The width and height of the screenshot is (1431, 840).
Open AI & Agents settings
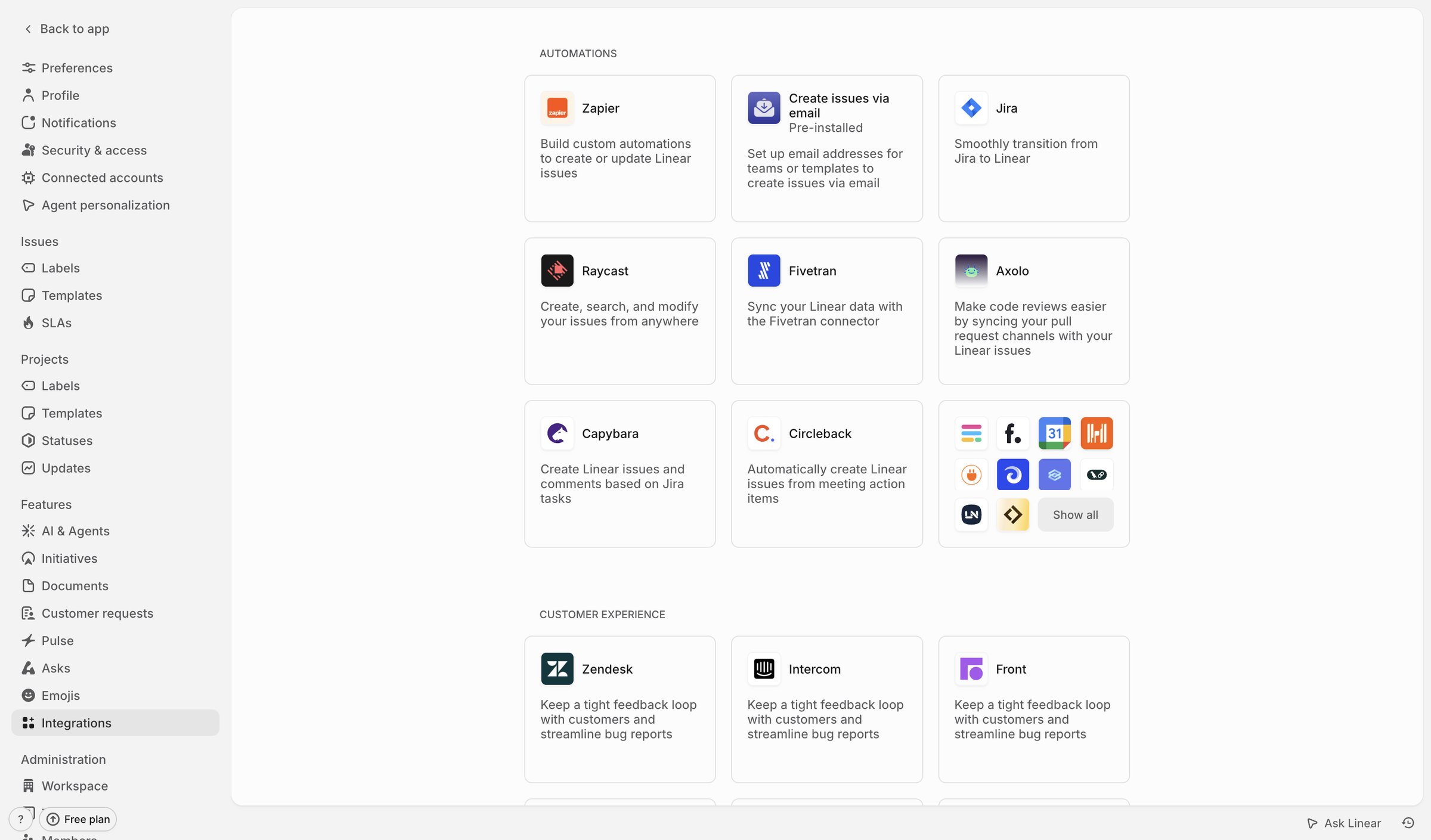pos(115,531)
